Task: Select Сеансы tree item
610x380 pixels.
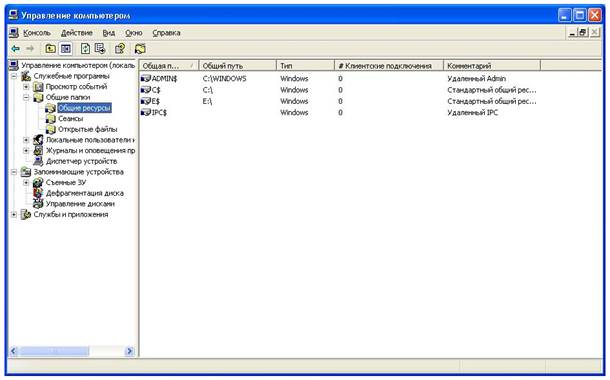Action: pyautogui.click(x=70, y=119)
